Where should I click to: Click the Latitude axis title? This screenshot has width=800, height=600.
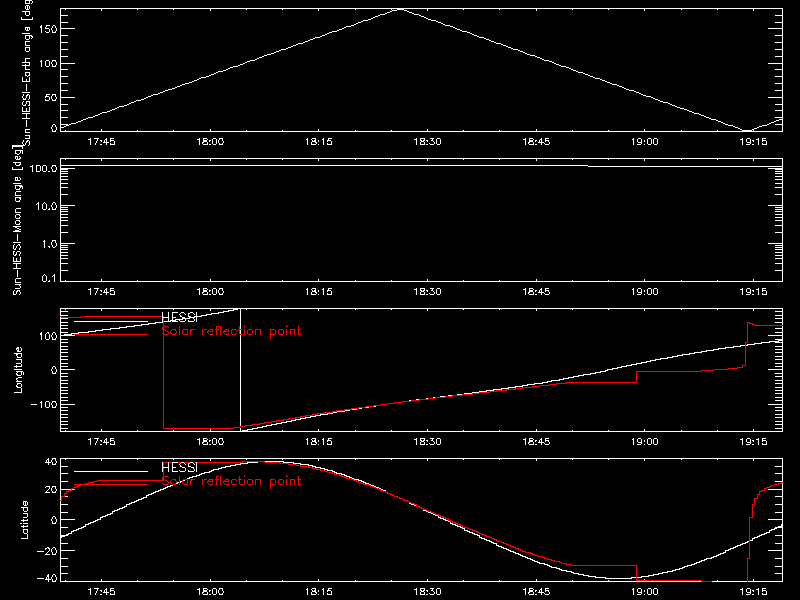click(24, 519)
